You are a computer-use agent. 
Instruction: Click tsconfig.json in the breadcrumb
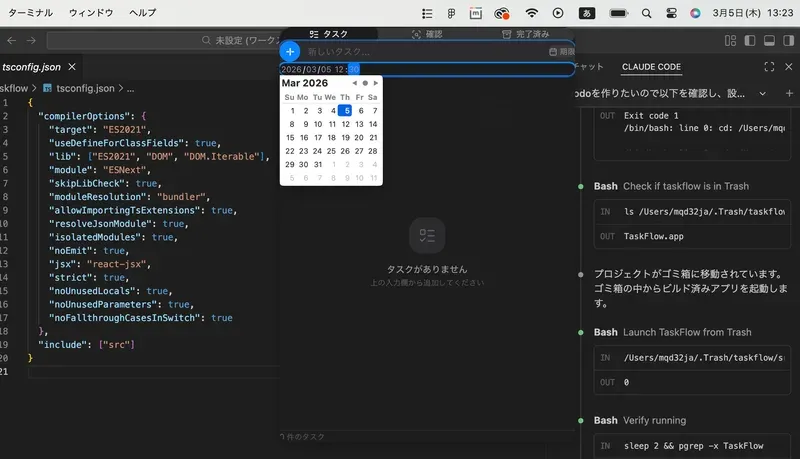(85, 88)
